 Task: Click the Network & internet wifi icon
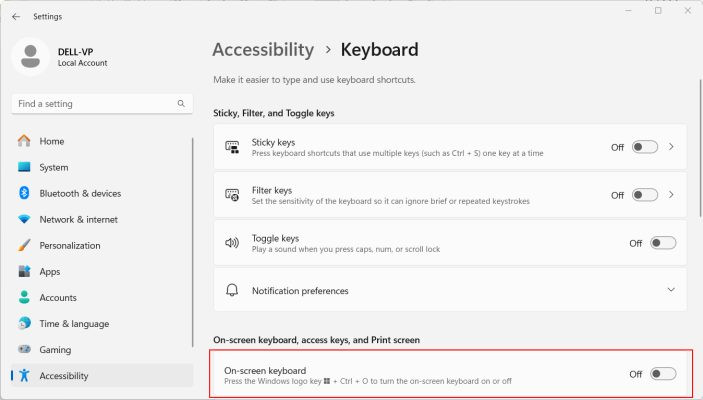coord(24,219)
